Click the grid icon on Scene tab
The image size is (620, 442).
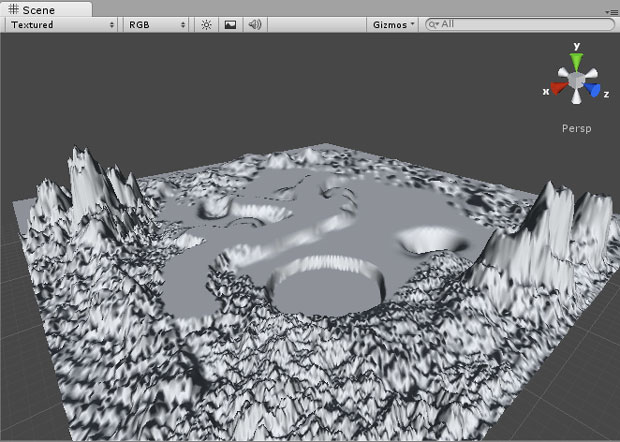[12, 8]
